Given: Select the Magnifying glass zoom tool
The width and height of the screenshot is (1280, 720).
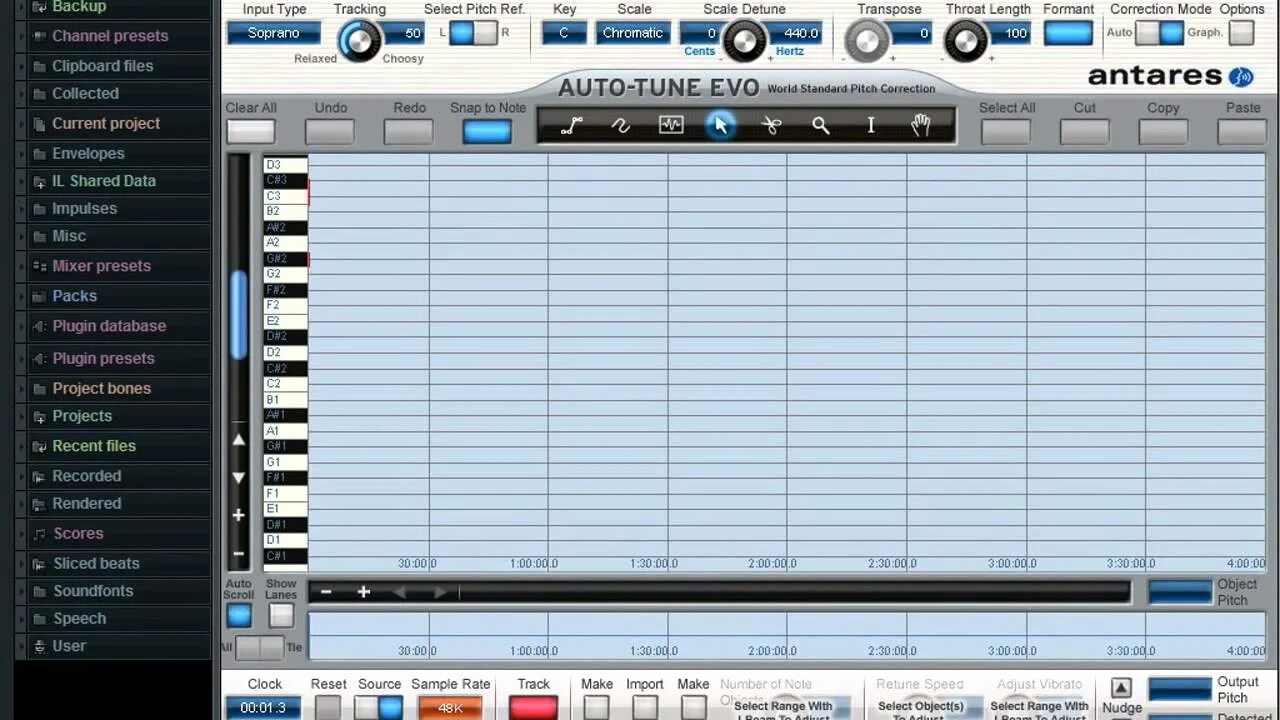Looking at the screenshot, I should tap(821, 125).
